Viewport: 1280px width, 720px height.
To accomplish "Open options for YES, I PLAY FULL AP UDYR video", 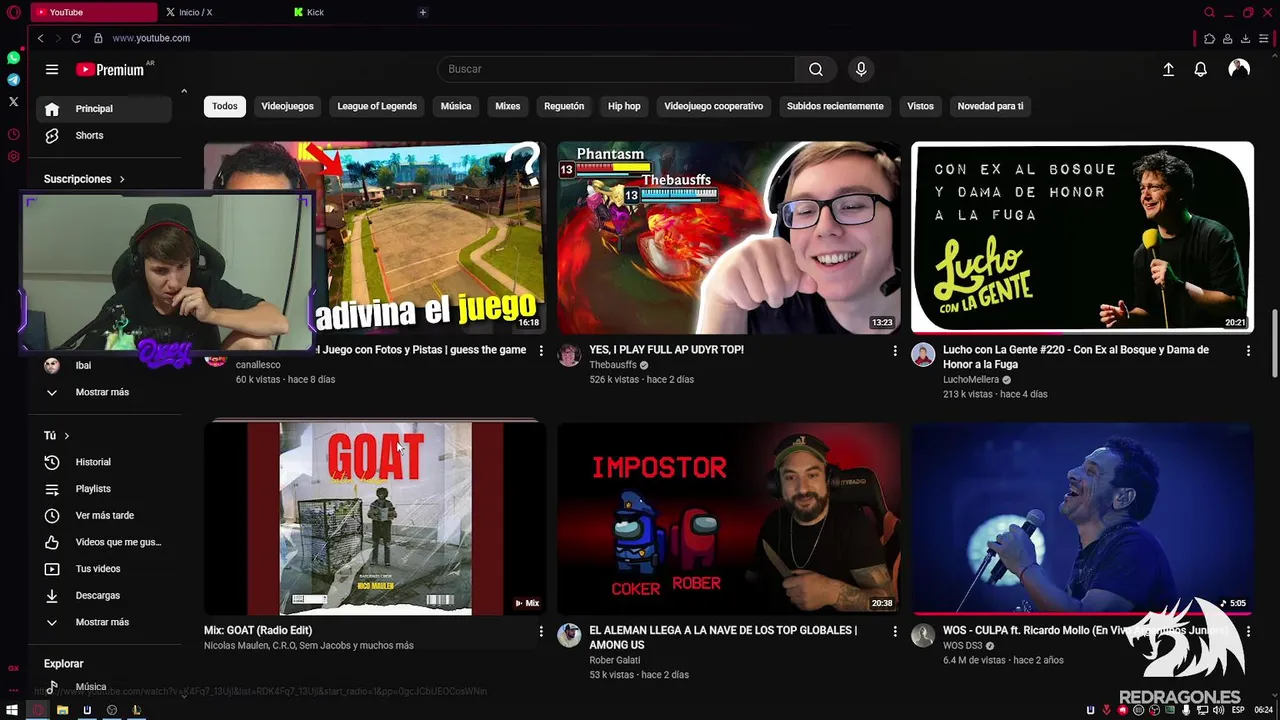I will coord(895,351).
